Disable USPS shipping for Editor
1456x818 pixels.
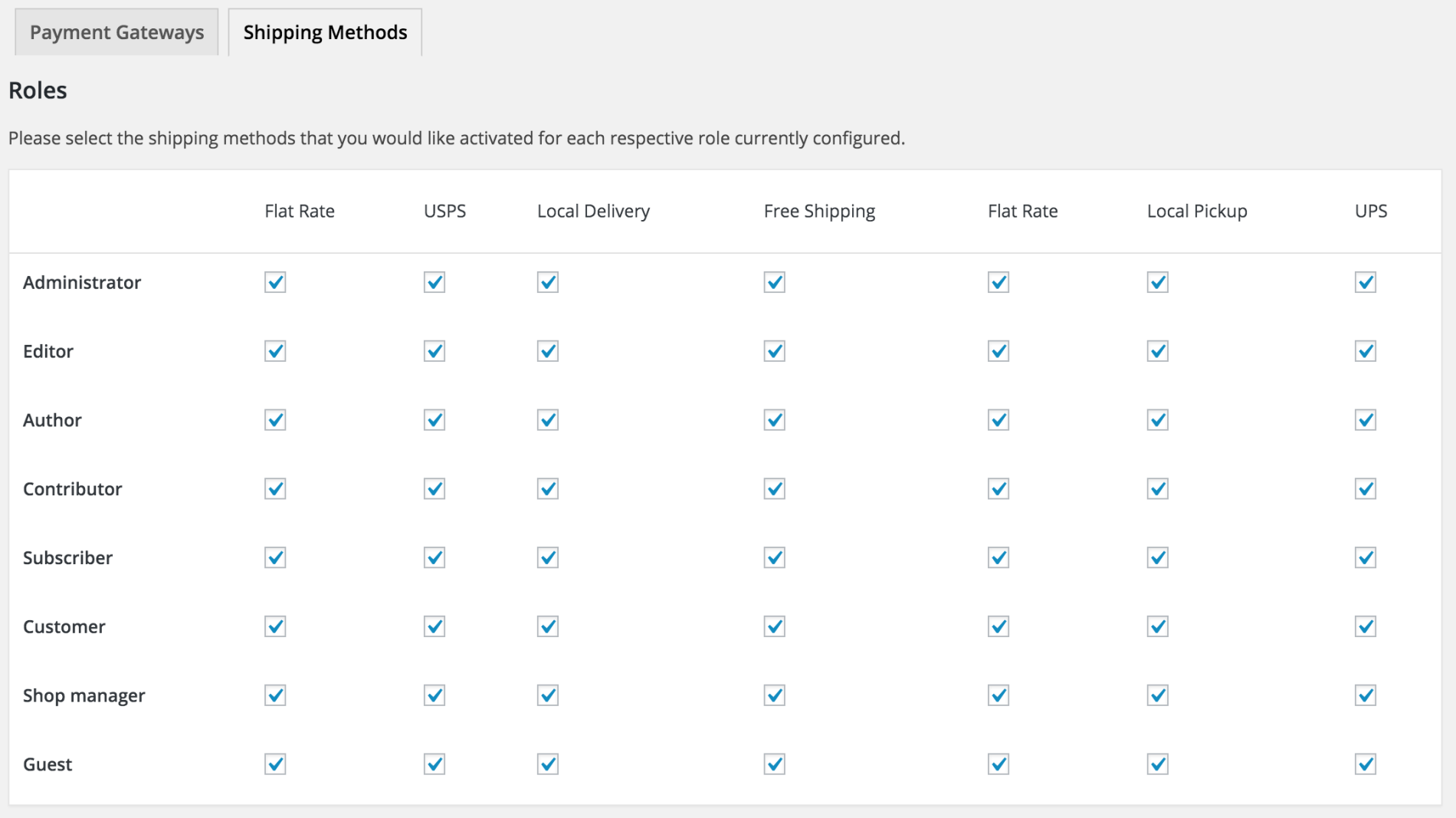point(434,351)
